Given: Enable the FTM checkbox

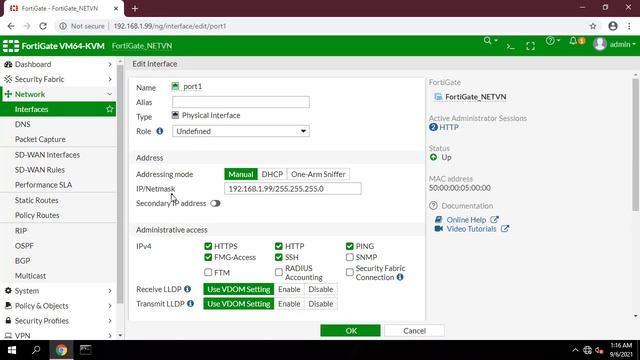Looking at the screenshot, I should tap(208, 272).
